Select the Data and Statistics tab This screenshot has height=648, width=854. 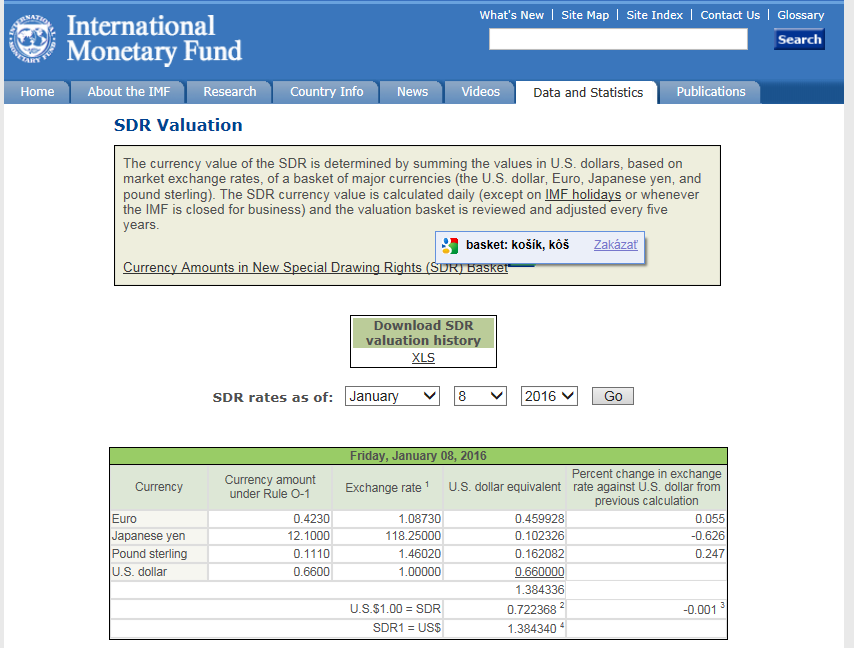588,93
